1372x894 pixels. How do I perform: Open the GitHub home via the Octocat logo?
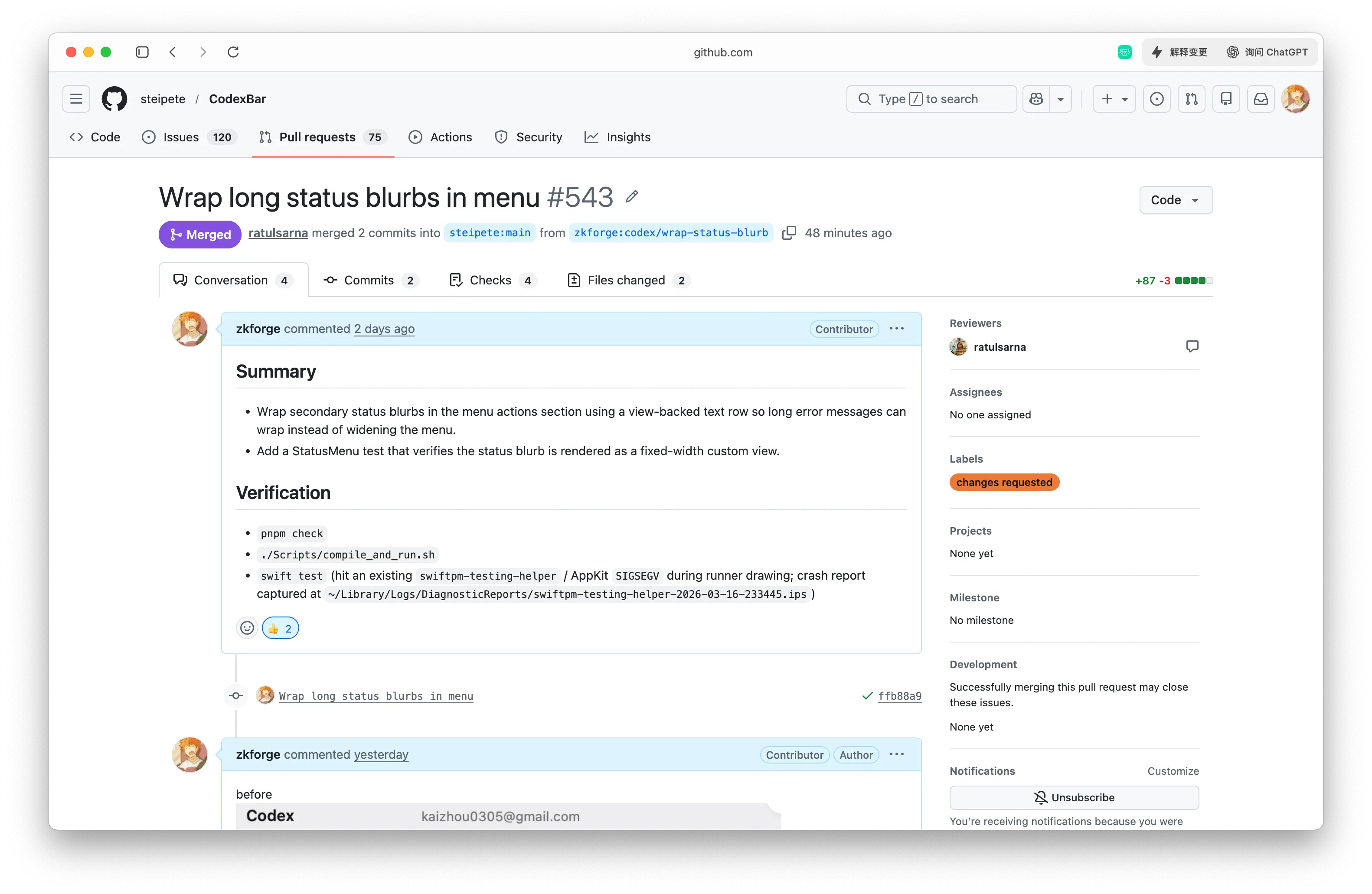[x=114, y=98]
